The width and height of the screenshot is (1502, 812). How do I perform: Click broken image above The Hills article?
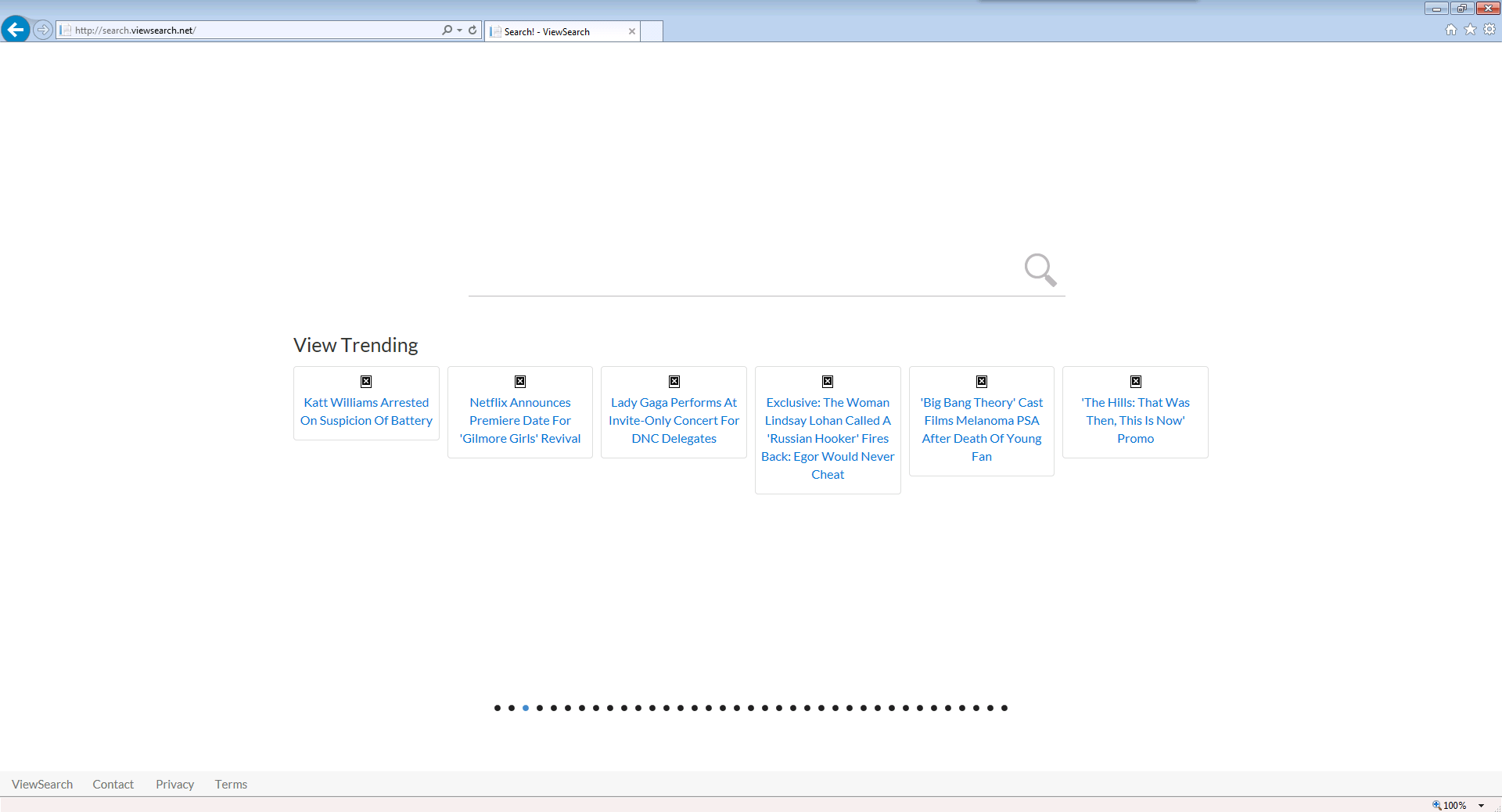click(1136, 382)
